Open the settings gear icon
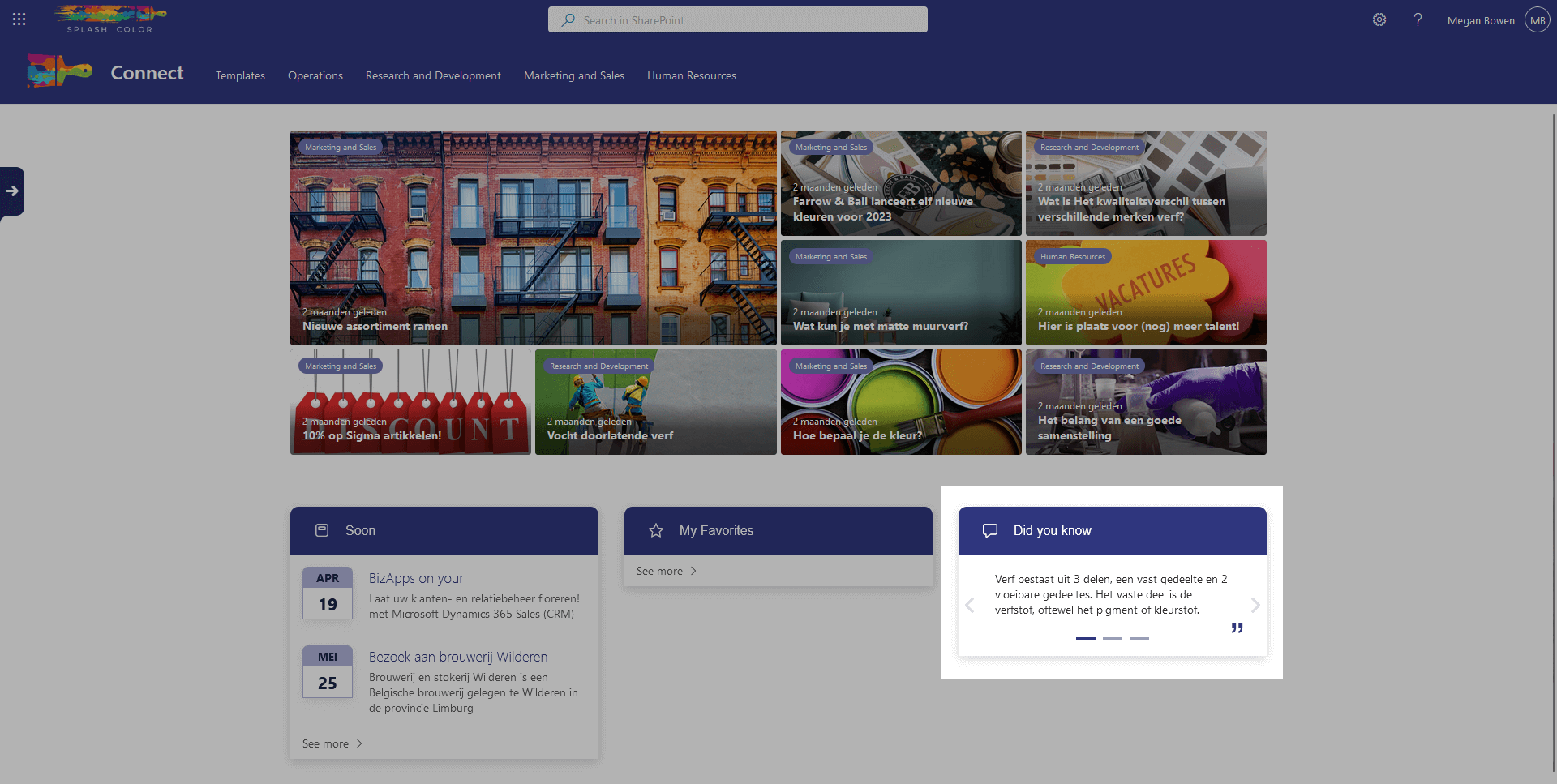 click(1379, 19)
